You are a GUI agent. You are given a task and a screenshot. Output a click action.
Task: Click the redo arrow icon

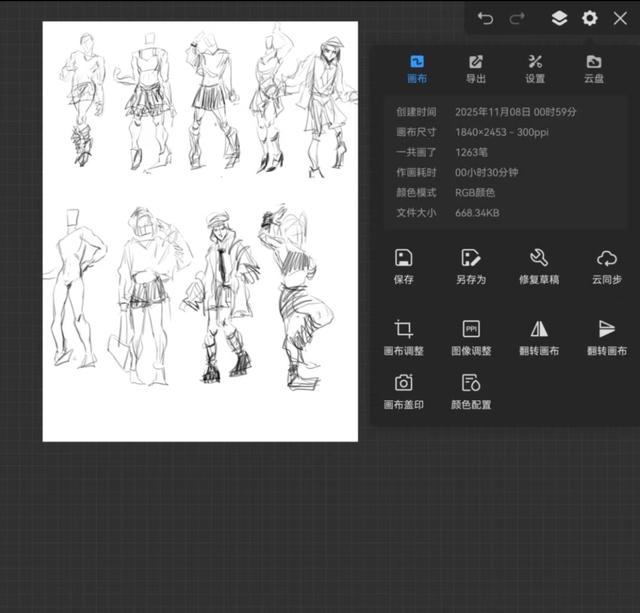point(517,18)
